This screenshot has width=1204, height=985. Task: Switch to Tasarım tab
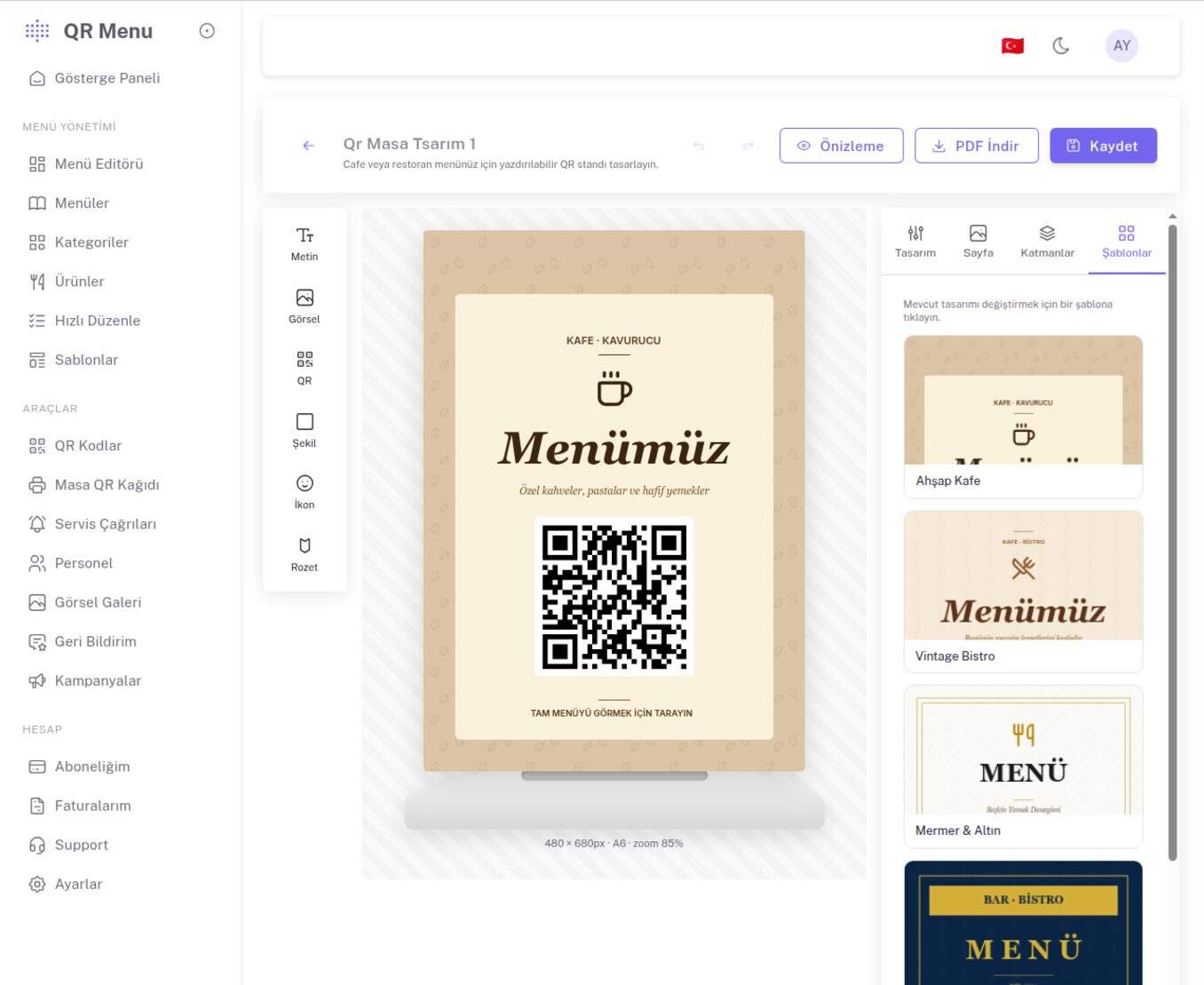pyautogui.click(x=915, y=242)
